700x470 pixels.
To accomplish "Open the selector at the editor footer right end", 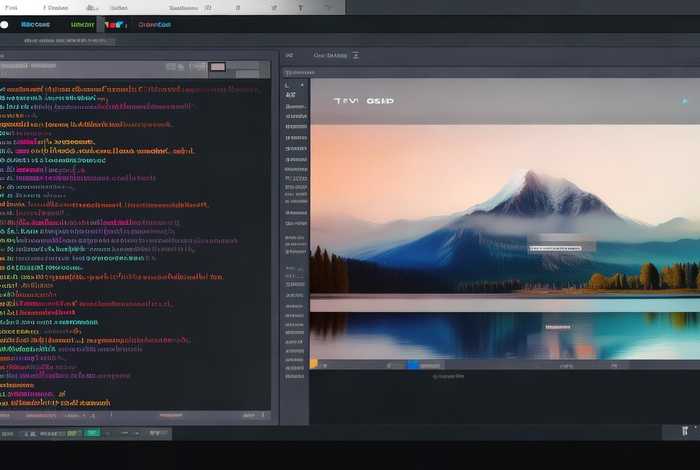I will tap(256, 416).
